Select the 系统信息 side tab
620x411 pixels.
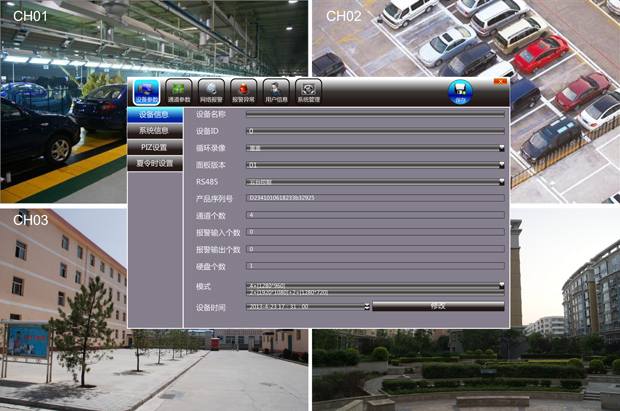(x=155, y=131)
